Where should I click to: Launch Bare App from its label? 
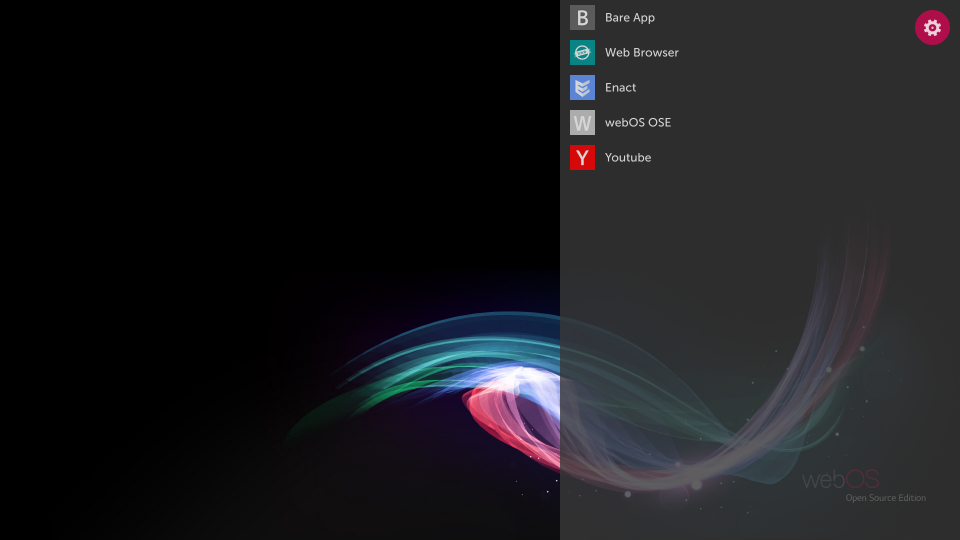(x=630, y=18)
